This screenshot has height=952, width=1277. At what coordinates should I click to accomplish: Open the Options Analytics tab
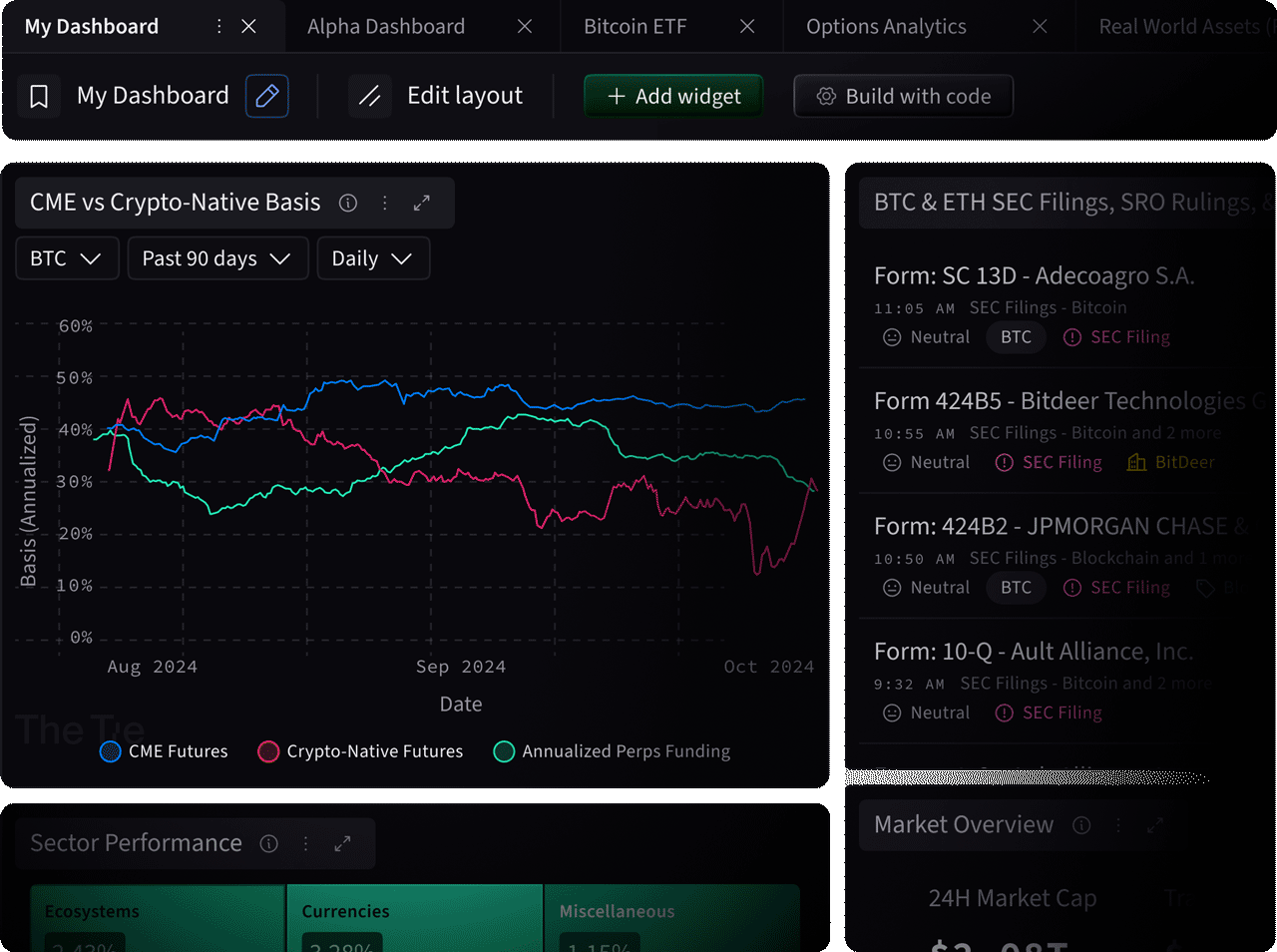pyautogui.click(x=886, y=26)
